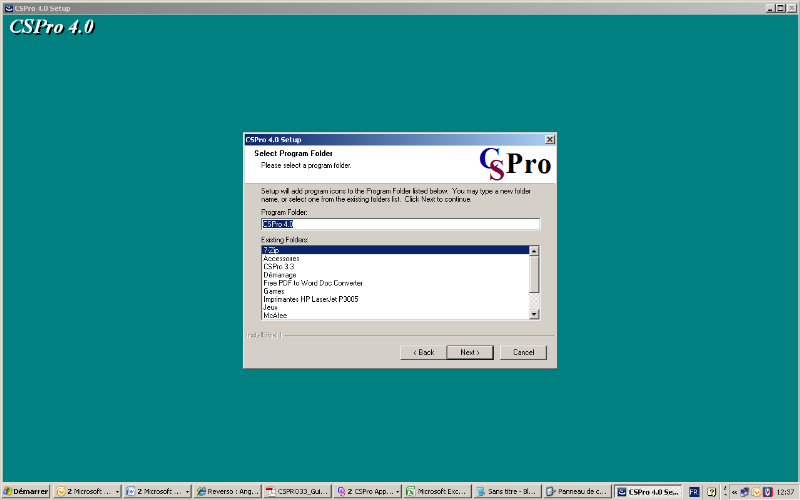Select the Jeux folder
Screen dimensions: 800x500
pos(396,307)
